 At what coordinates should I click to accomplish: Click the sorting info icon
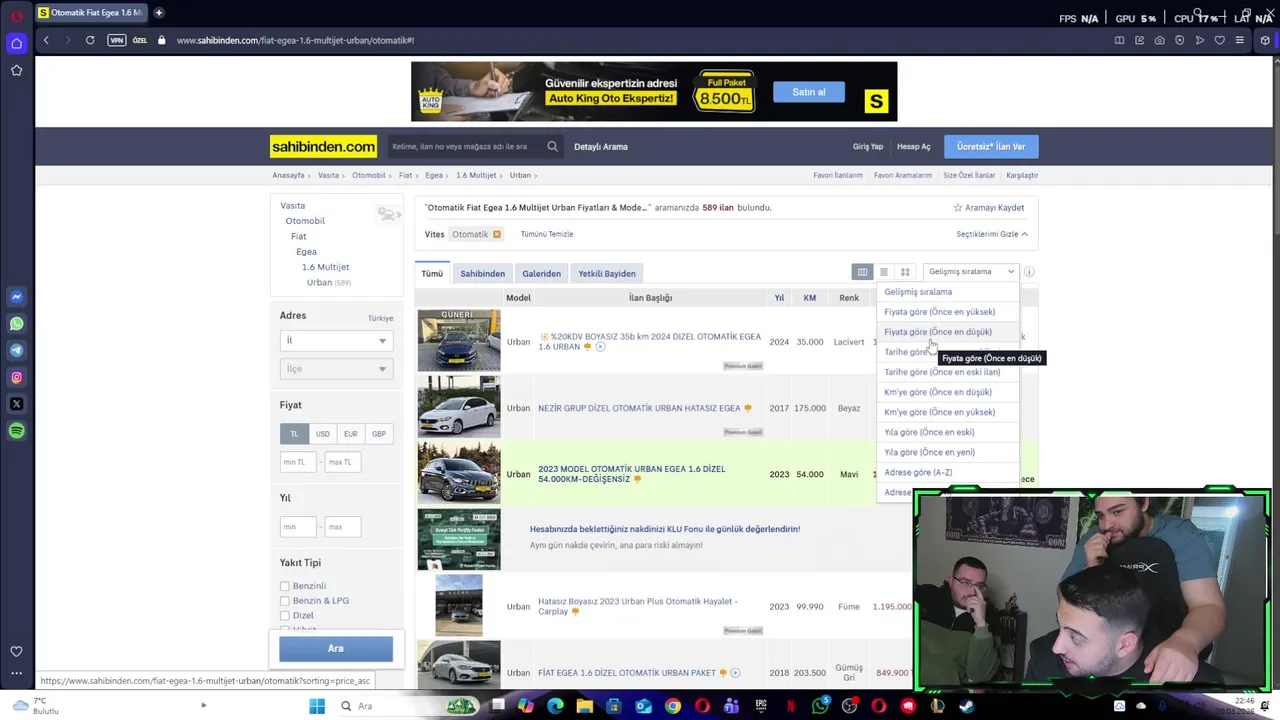tap(1029, 272)
